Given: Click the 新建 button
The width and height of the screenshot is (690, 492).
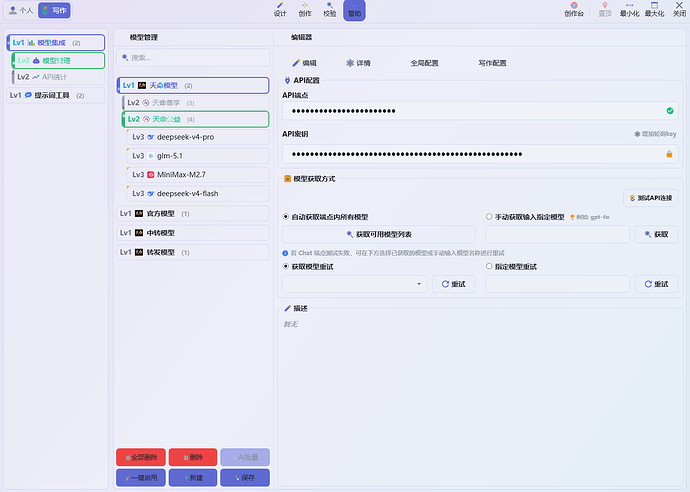Looking at the screenshot, I should point(193,477).
